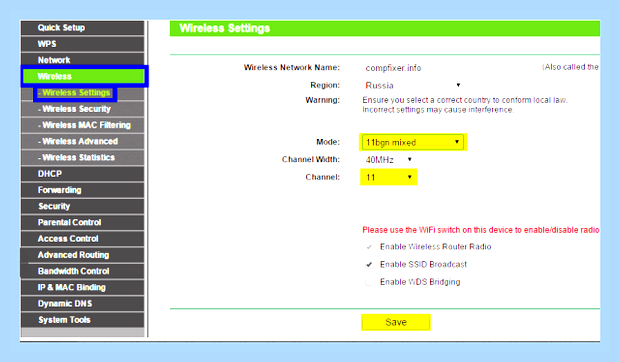
Task: Open IP & MAC Binding menu
Action: (83, 287)
